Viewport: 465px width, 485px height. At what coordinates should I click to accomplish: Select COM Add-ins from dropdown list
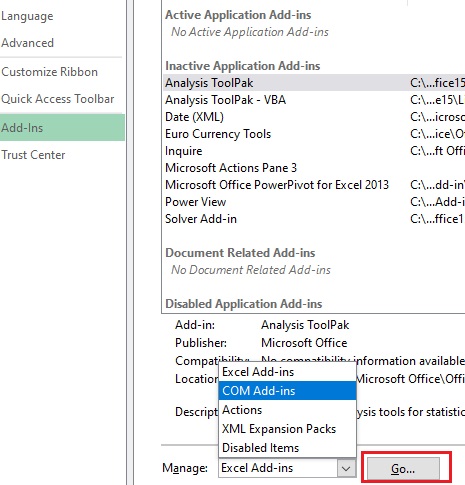pos(287,391)
